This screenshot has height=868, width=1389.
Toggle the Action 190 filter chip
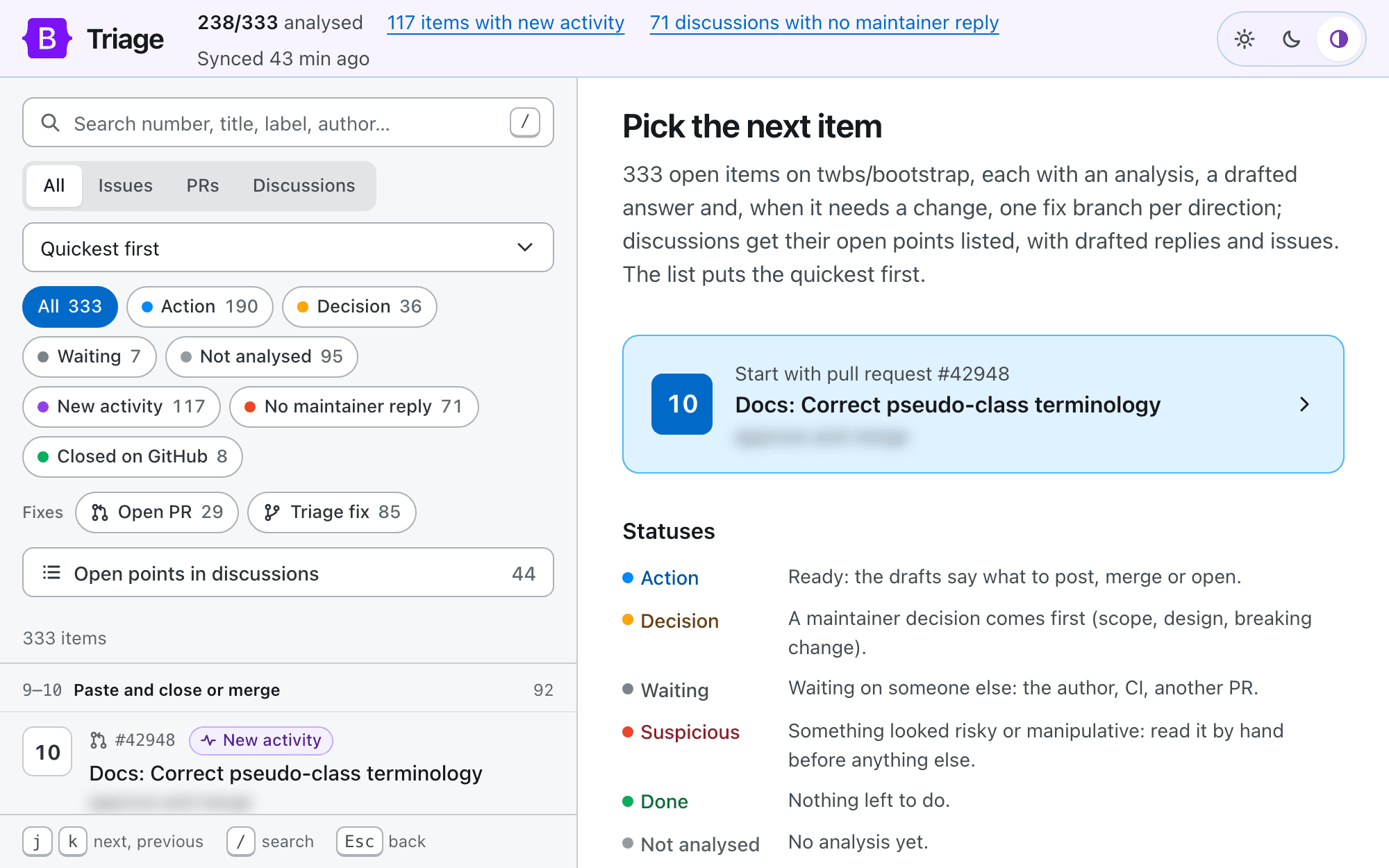tap(200, 306)
